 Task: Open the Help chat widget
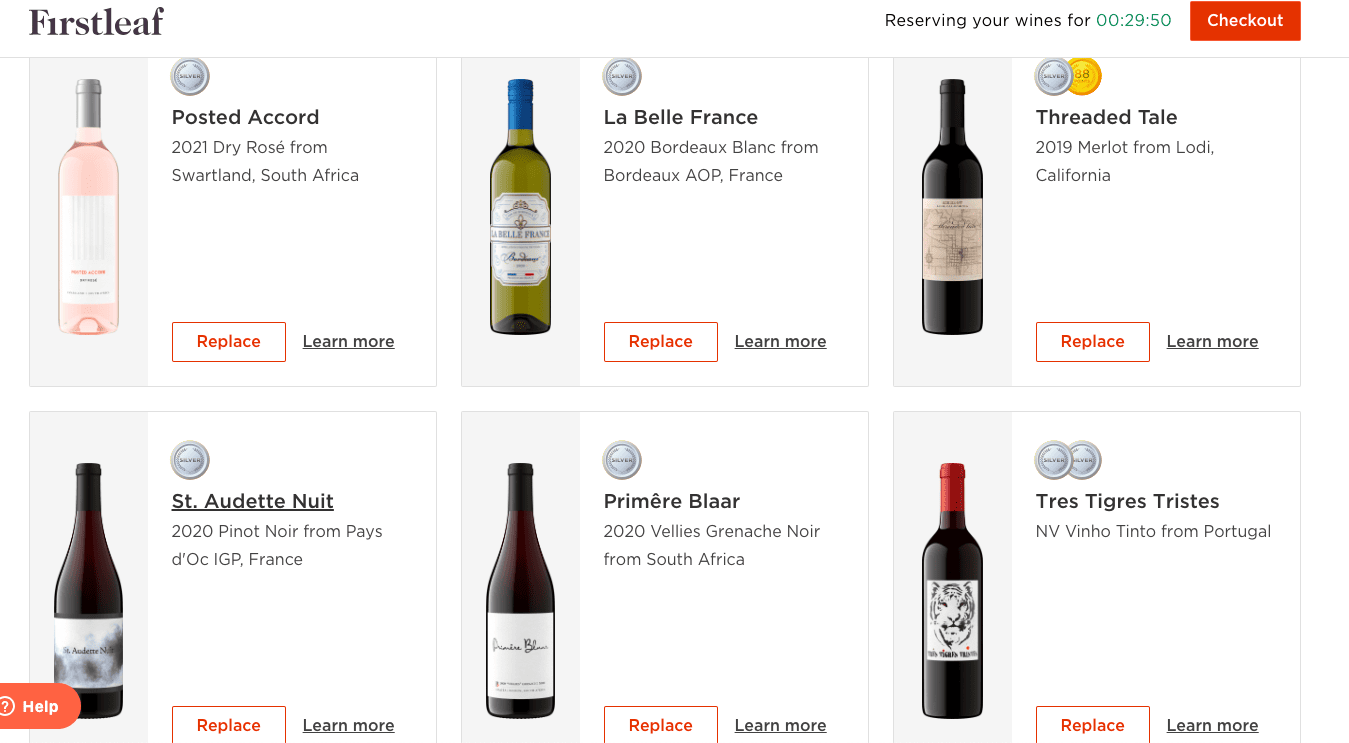pyautogui.click(x=39, y=706)
